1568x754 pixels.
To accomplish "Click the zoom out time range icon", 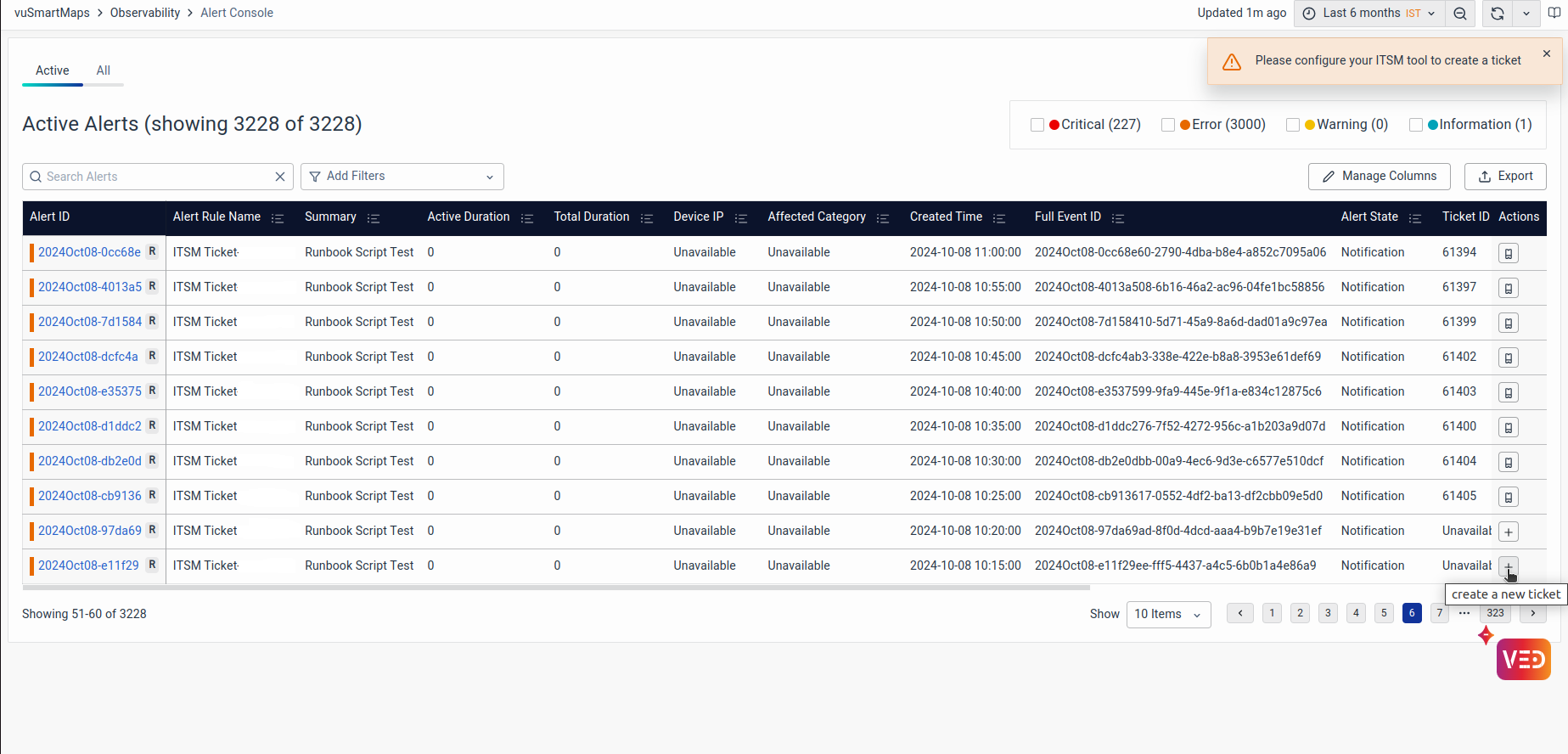I will [x=1459, y=14].
